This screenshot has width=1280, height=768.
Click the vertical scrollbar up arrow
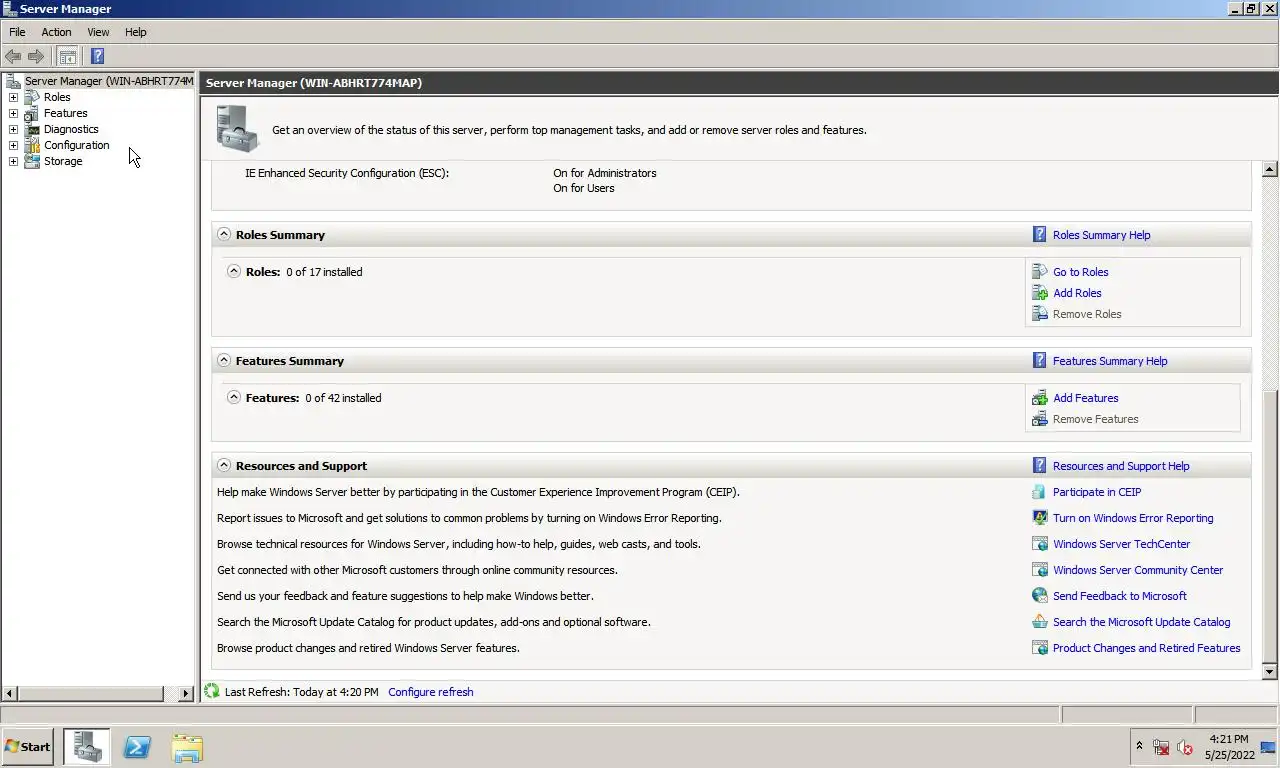pos(1270,169)
